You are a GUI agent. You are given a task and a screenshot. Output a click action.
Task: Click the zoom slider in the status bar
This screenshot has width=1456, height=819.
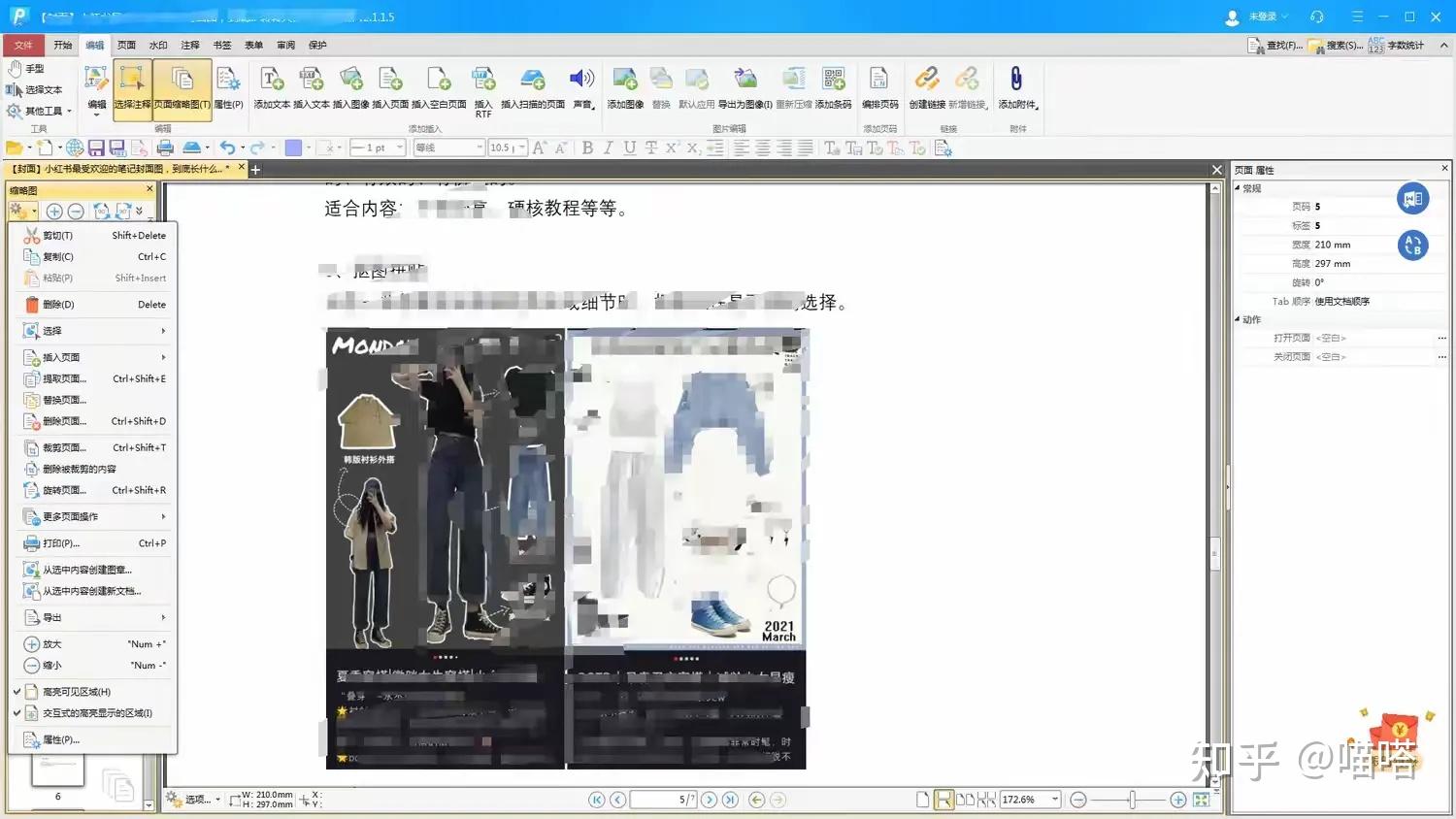click(x=1132, y=800)
